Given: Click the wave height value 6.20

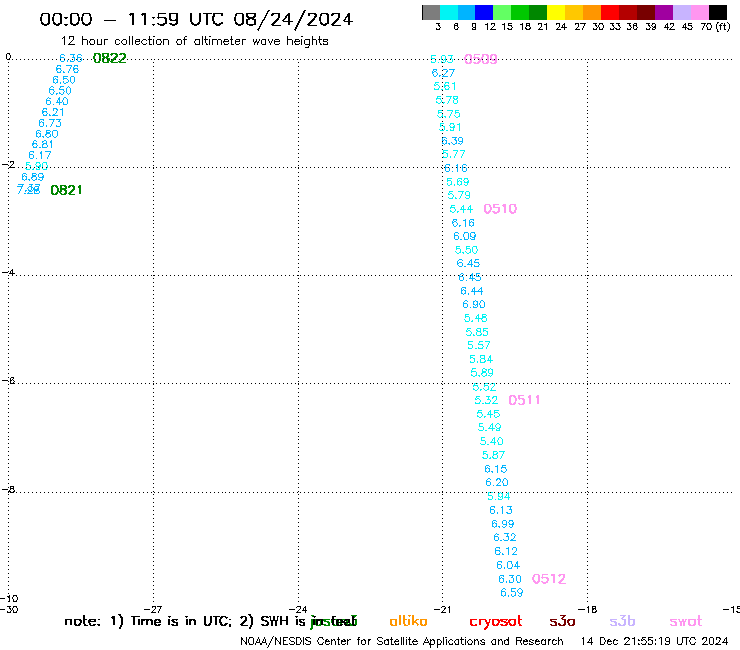Looking at the screenshot, I should coord(497,482).
